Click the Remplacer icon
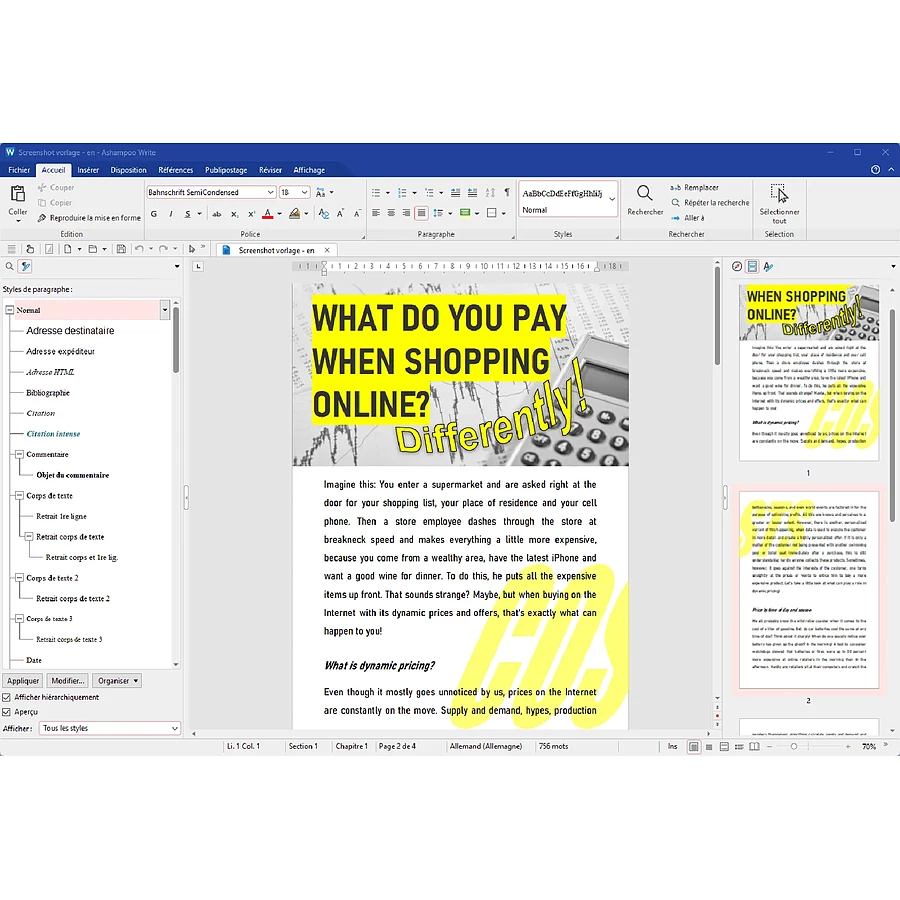The image size is (900, 900). point(676,188)
